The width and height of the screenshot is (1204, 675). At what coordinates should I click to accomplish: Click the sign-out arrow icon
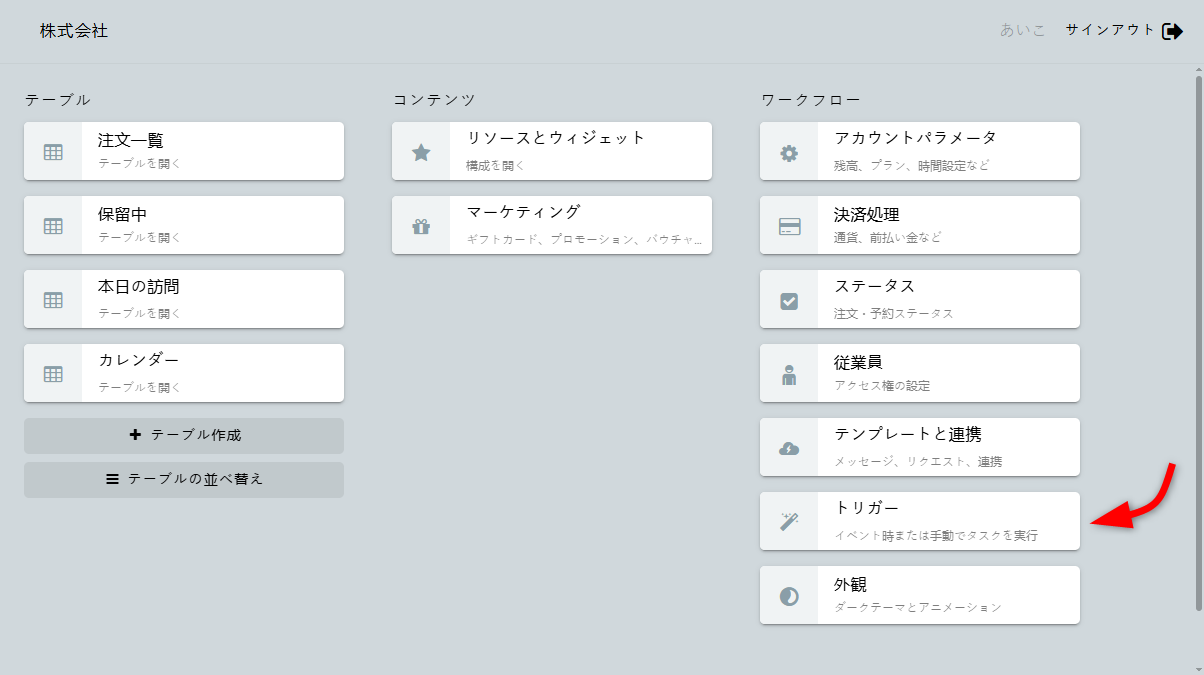[x=1173, y=31]
